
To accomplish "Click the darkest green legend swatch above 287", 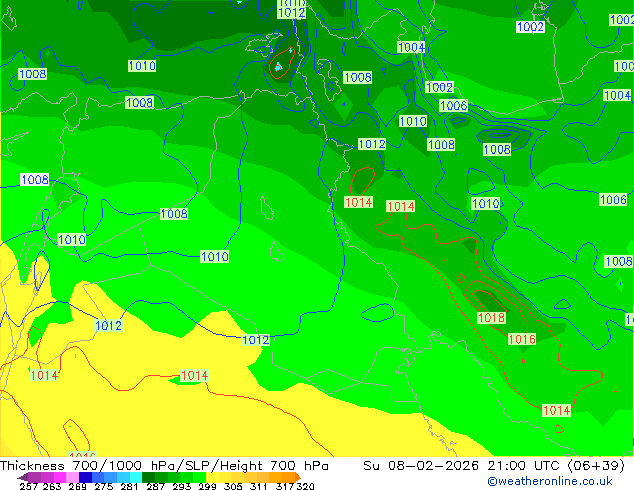I will pyautogui.click(x=148, y=477).
